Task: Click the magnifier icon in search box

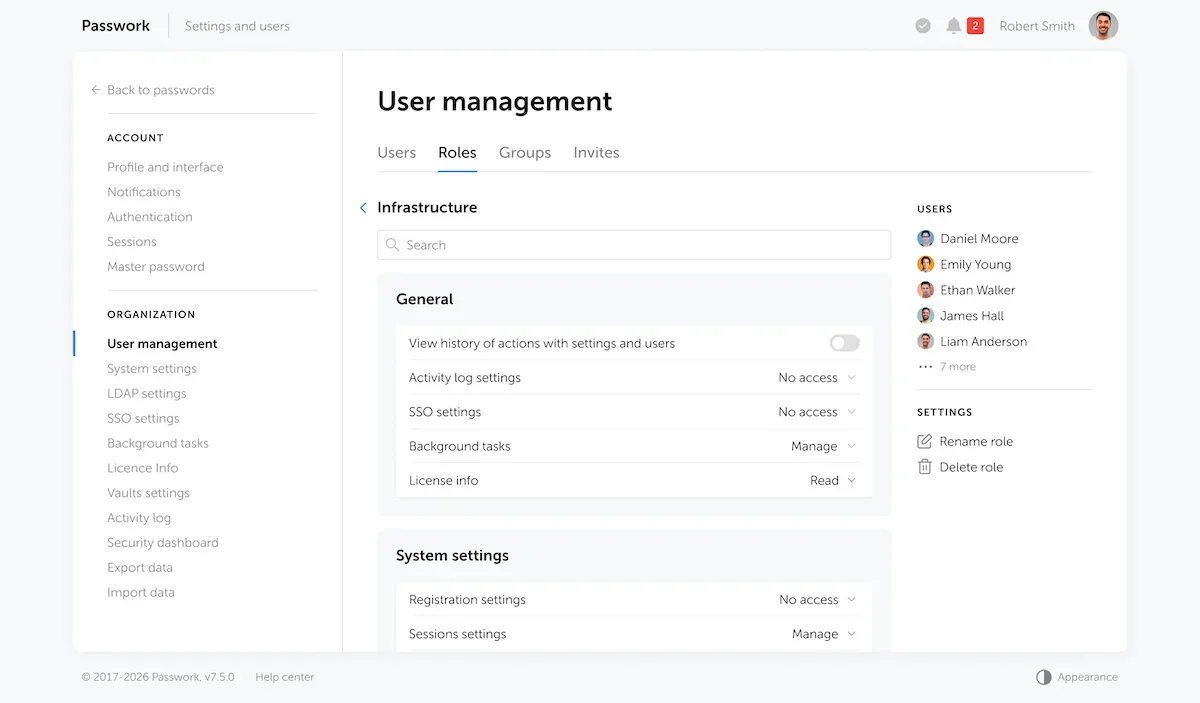Action: (x=393, y=245)
